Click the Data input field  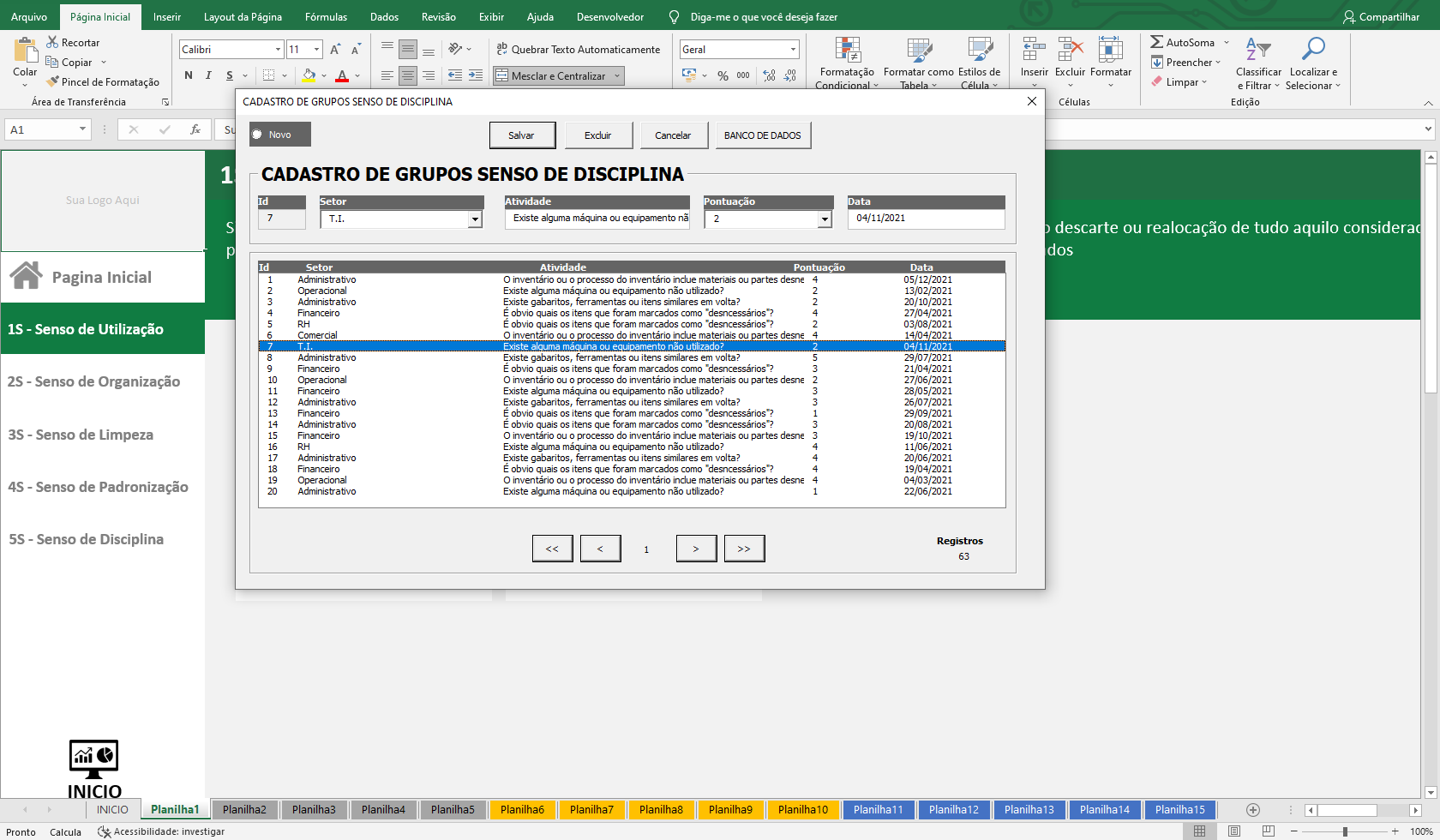(926, 219)
